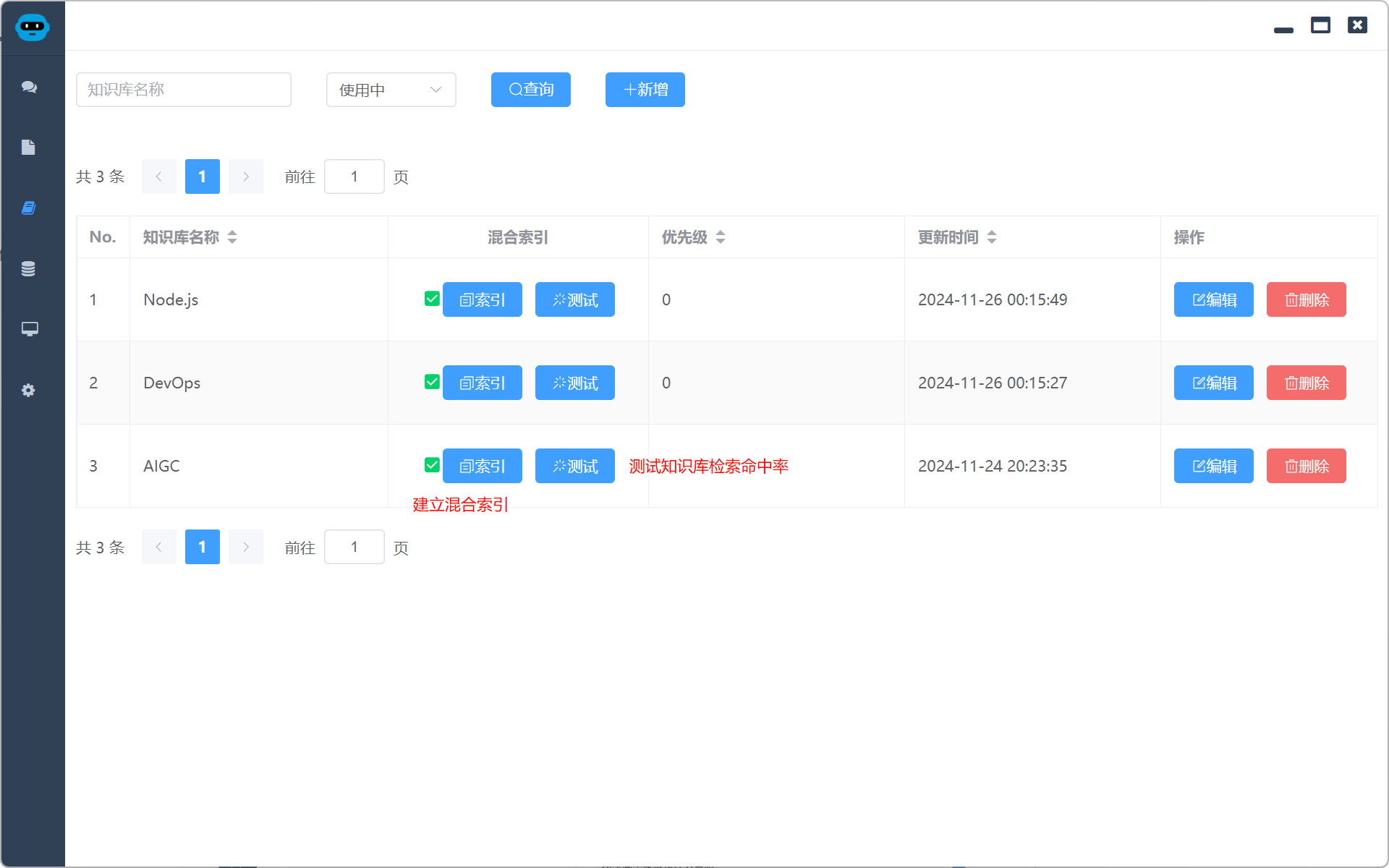Viewport: 1389px width, 868px height.
Task: Focus the 知识库名称 search input field
Action: [184, 90]
